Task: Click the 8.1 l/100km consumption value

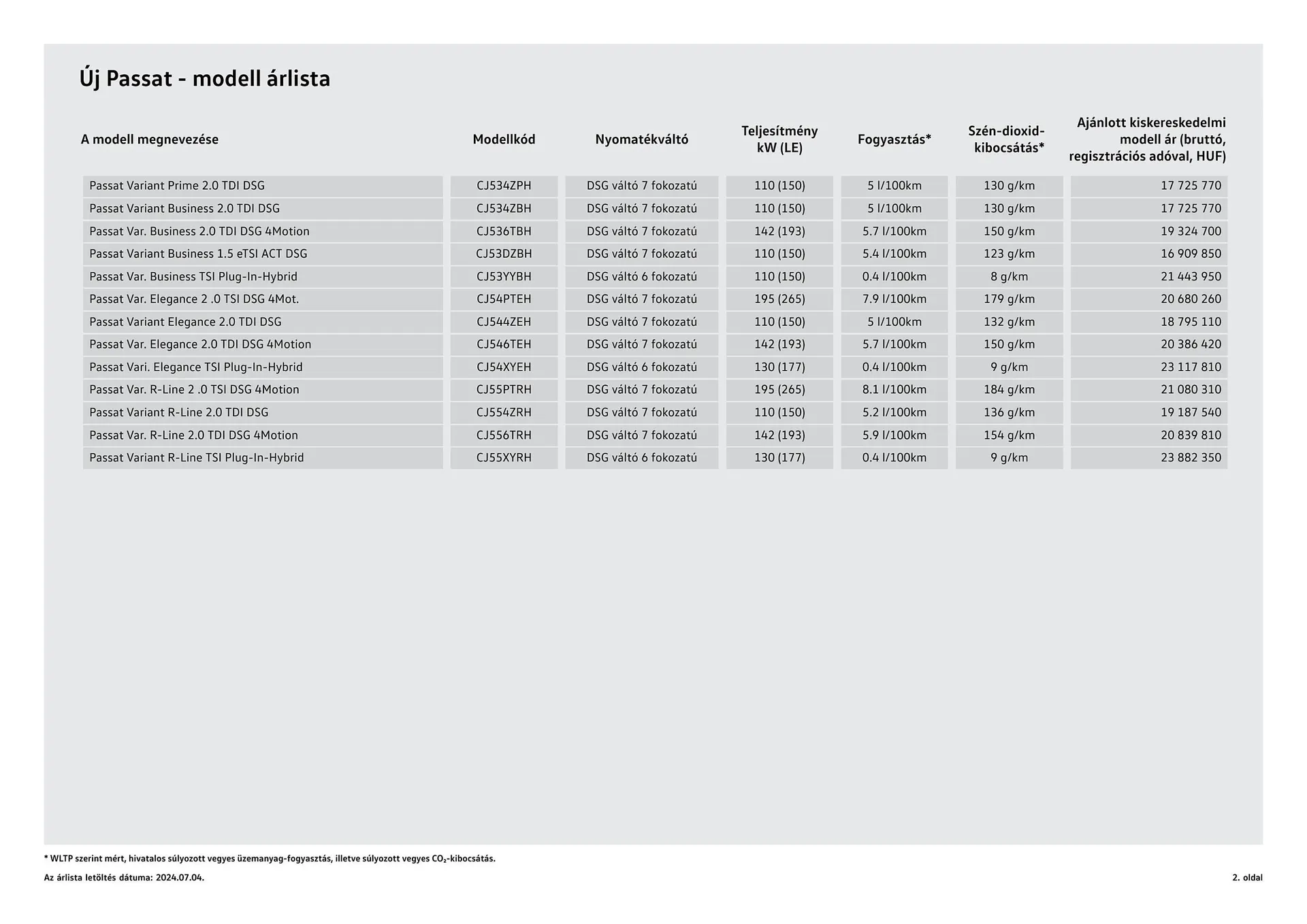Action: click(x=894, y=390)
